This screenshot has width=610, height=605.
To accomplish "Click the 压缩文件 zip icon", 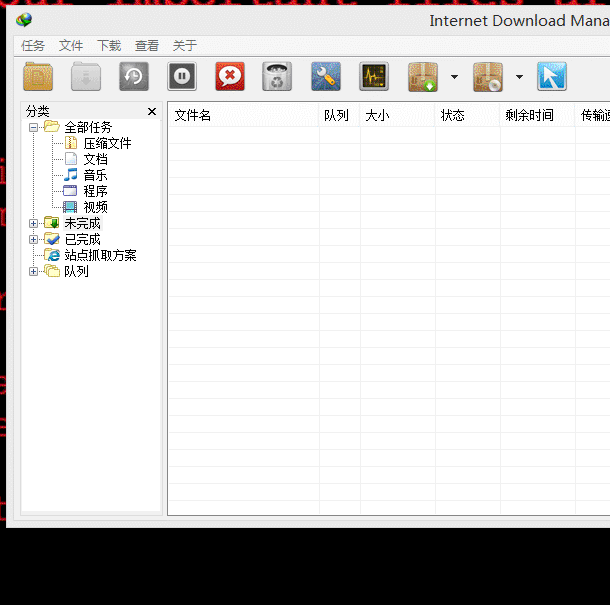I will 71,143.
